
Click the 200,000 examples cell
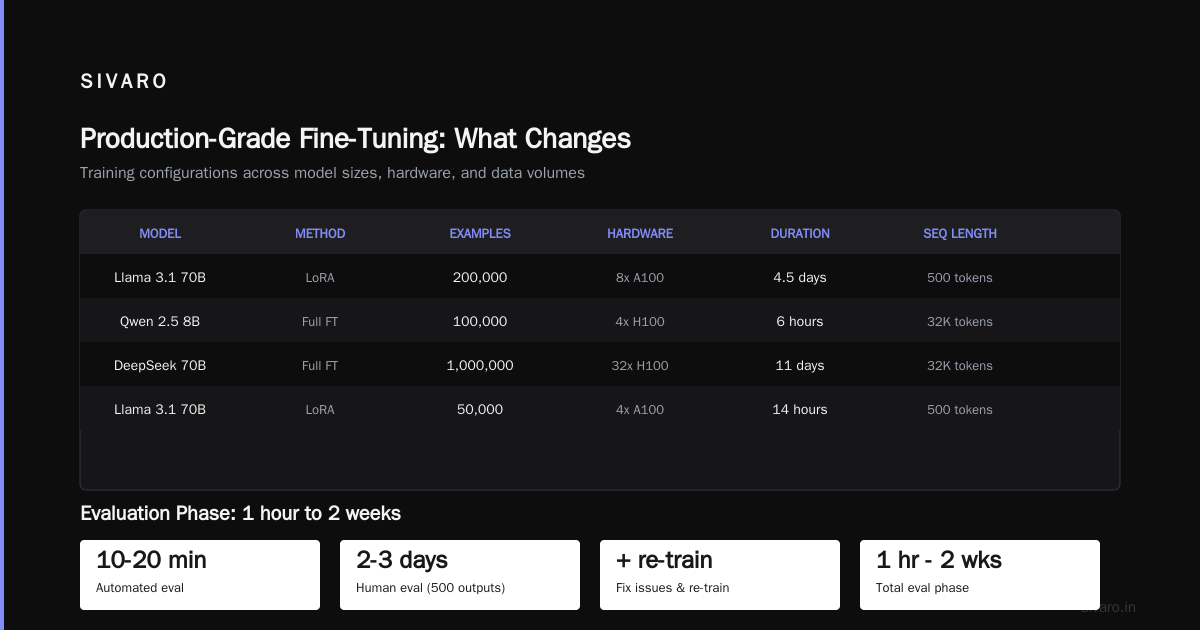(480, 277)
